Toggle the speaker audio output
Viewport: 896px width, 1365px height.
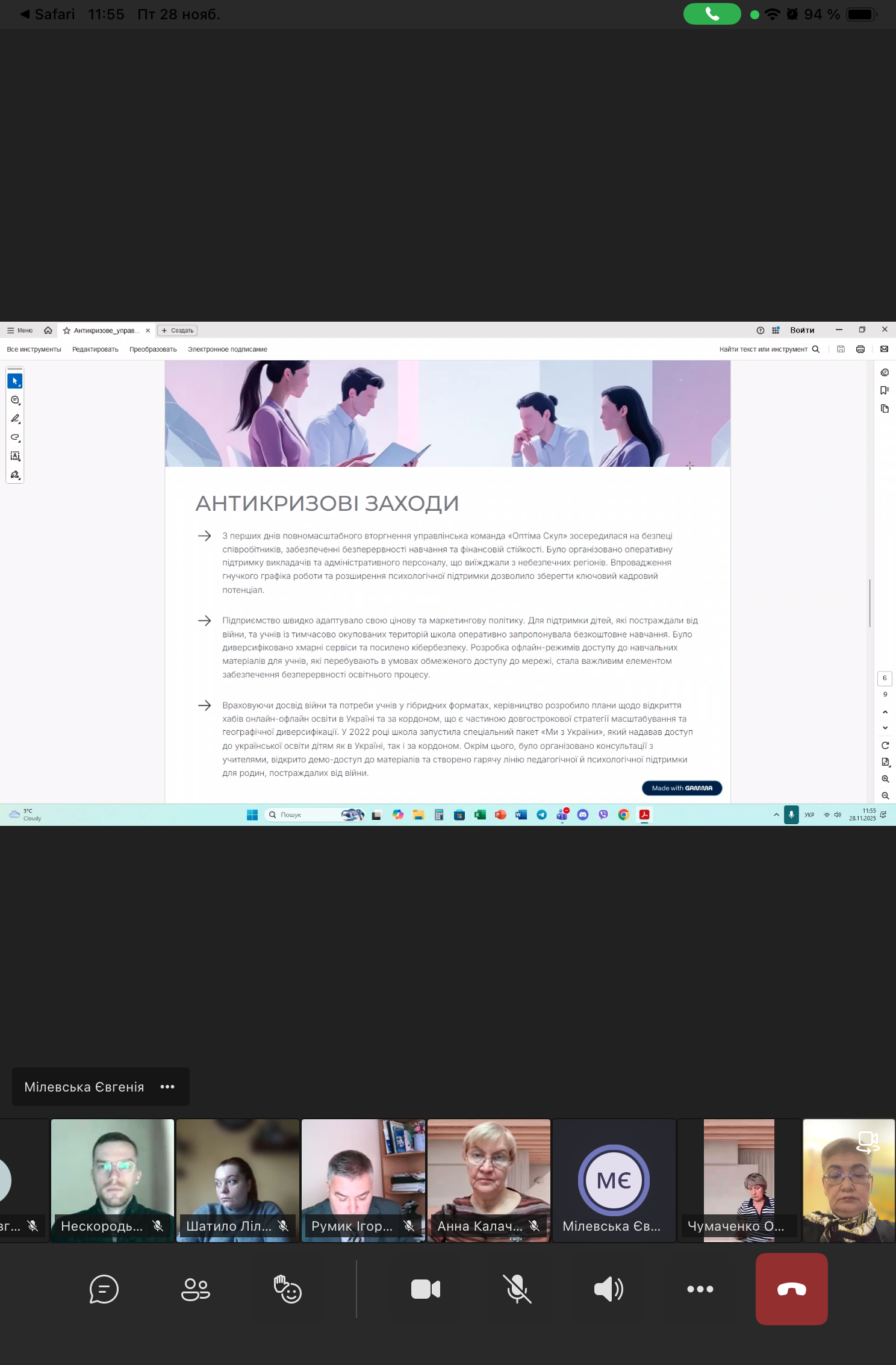coord(608,1289)
